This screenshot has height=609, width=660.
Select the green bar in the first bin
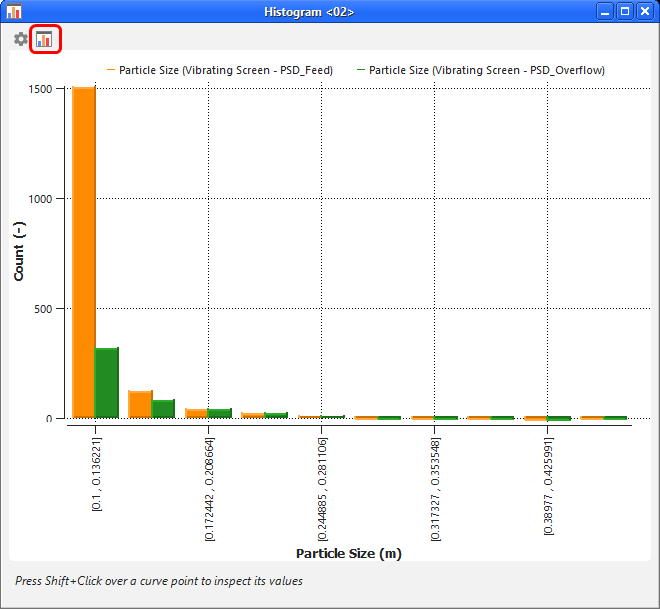click(107, 382)
